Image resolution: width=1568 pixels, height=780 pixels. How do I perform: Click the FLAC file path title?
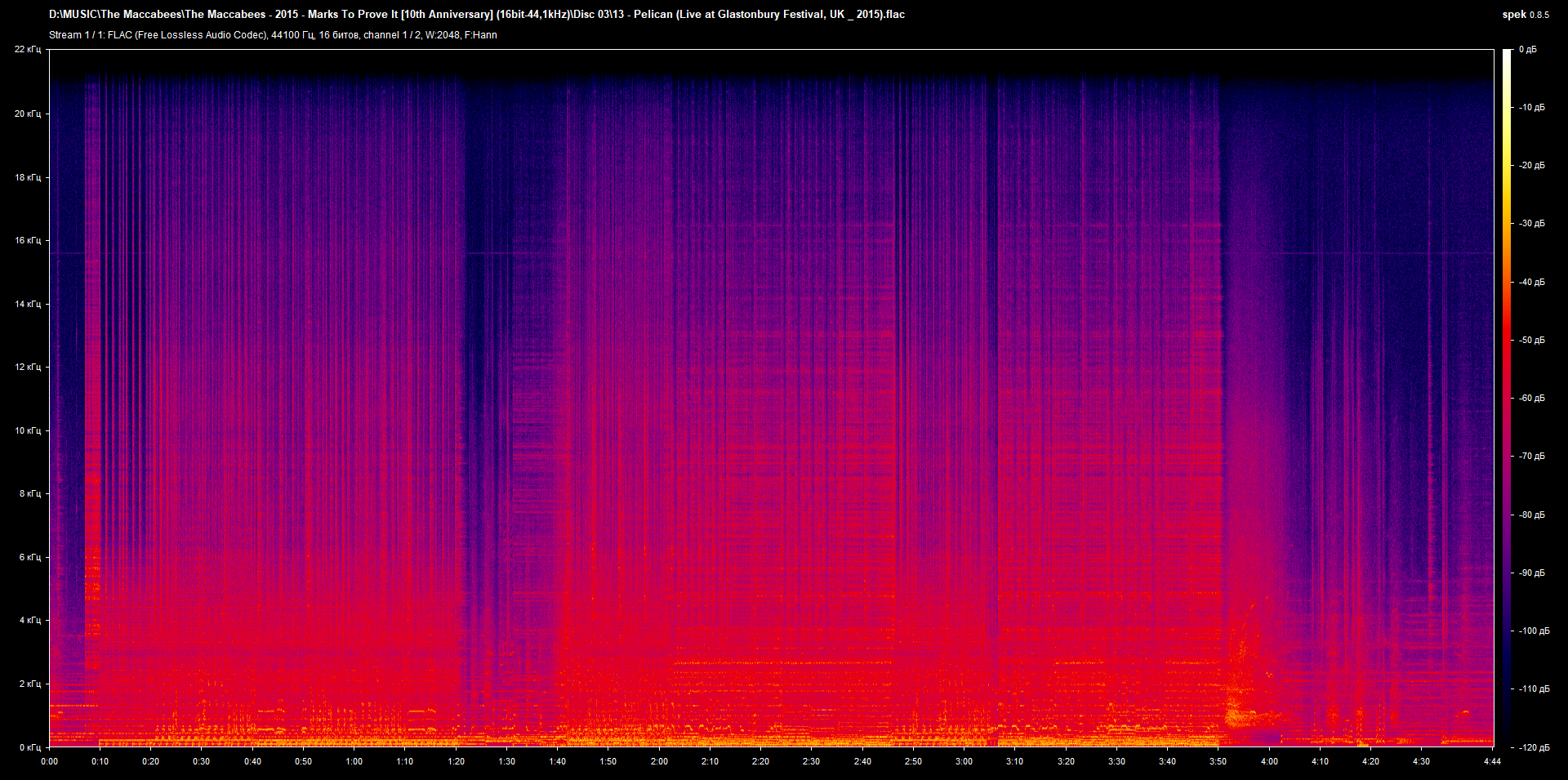[476, 15]
